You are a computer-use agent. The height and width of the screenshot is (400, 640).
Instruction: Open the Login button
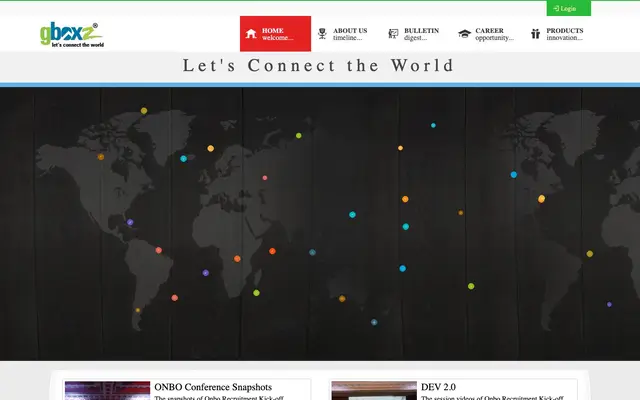tap(569, 8)
